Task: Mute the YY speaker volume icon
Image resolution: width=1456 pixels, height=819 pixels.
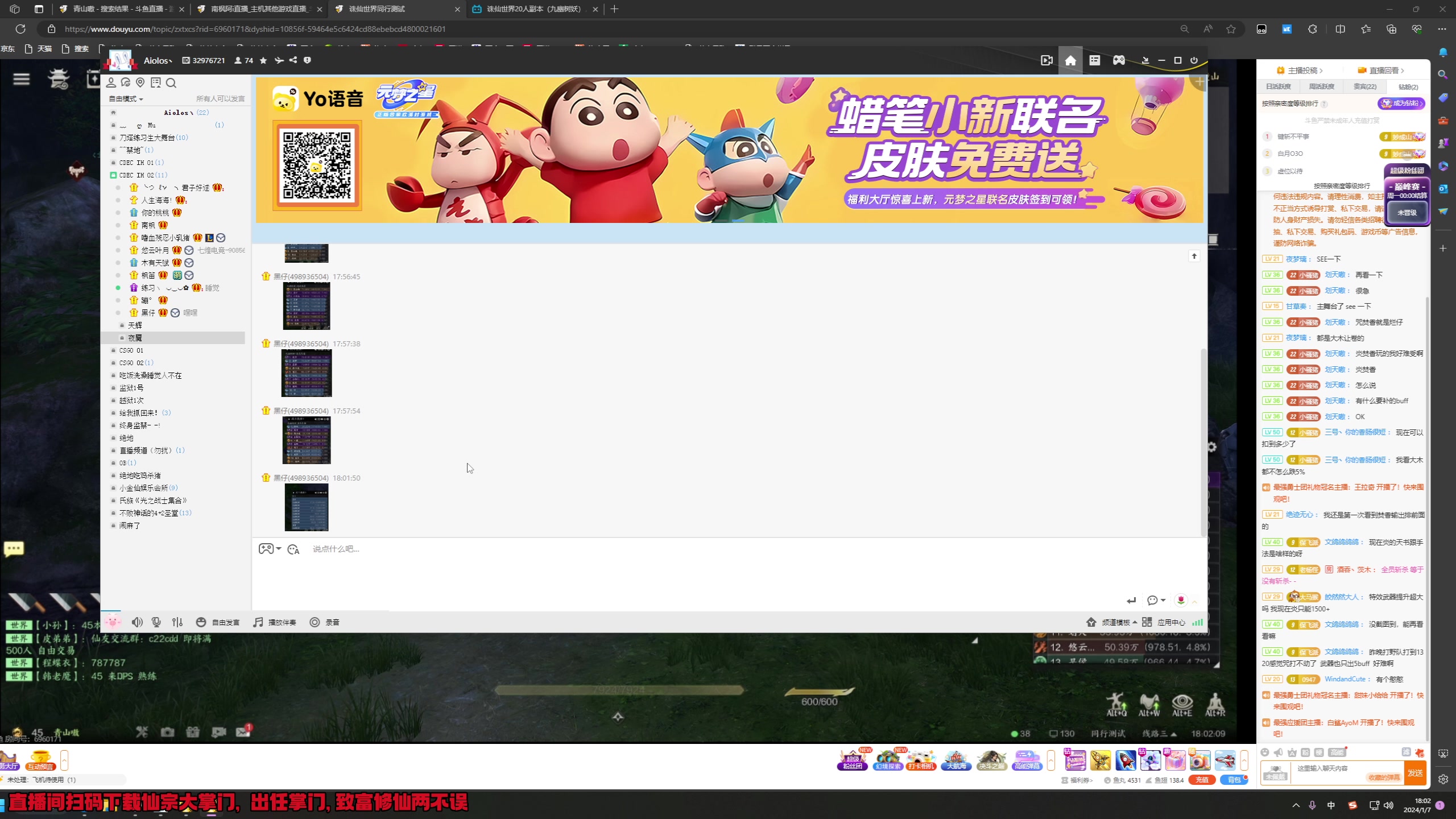Action: click(137, 622)
